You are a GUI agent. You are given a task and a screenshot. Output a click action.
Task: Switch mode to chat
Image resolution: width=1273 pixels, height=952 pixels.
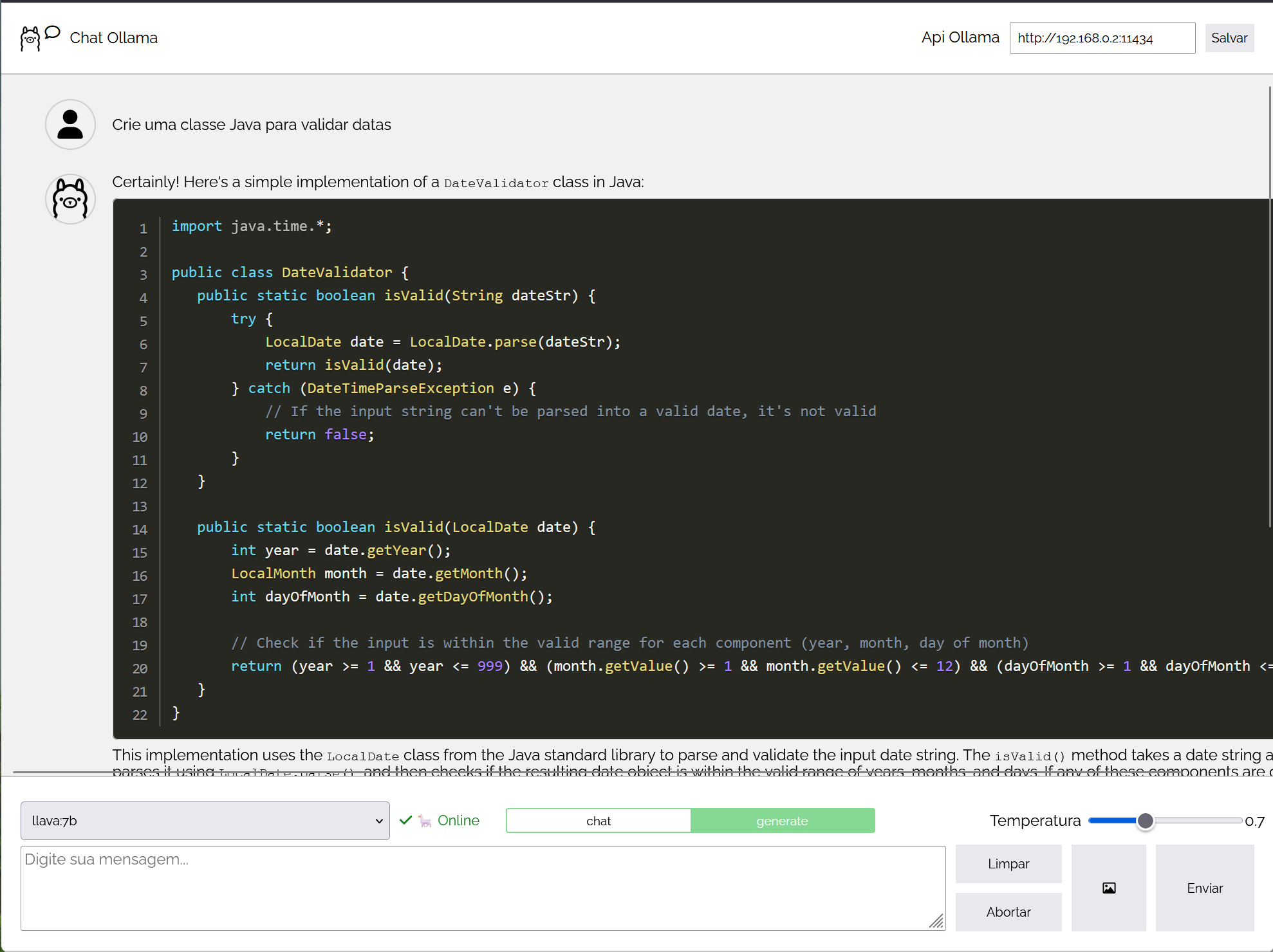click(598, 821)
